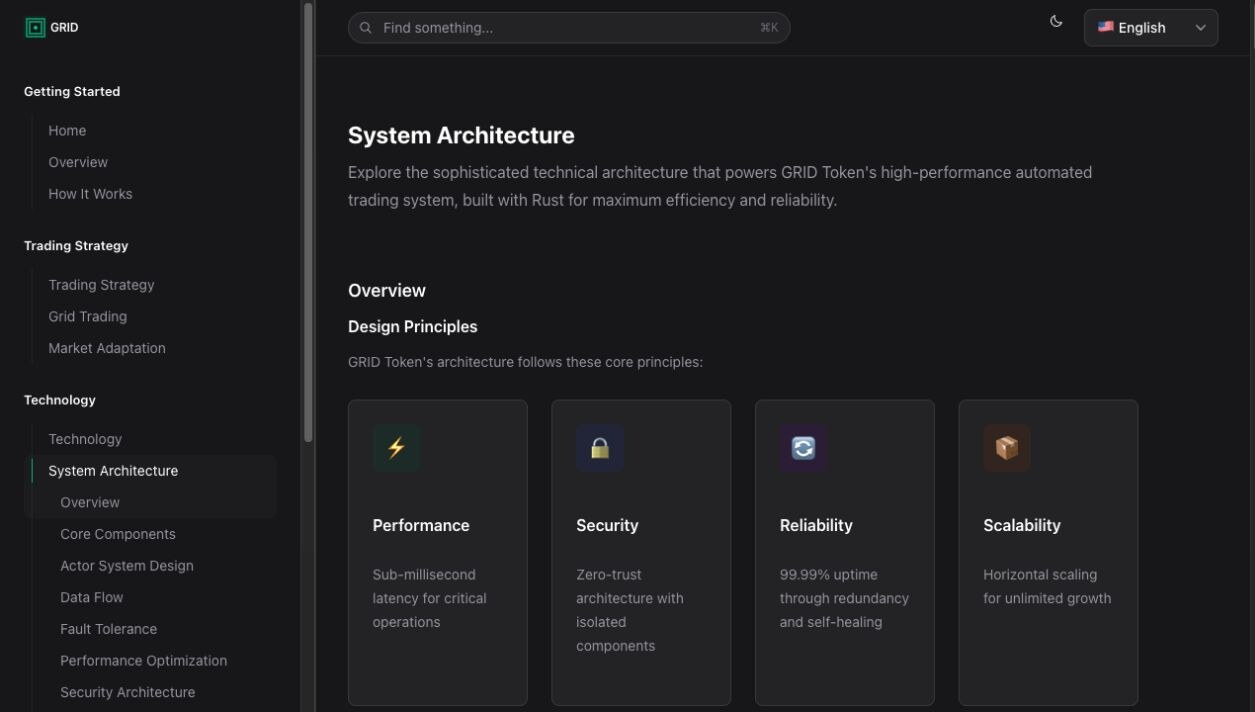Click the Performance card title
The width and height of the screenshot is (1255, 712).
coord(421,525)
